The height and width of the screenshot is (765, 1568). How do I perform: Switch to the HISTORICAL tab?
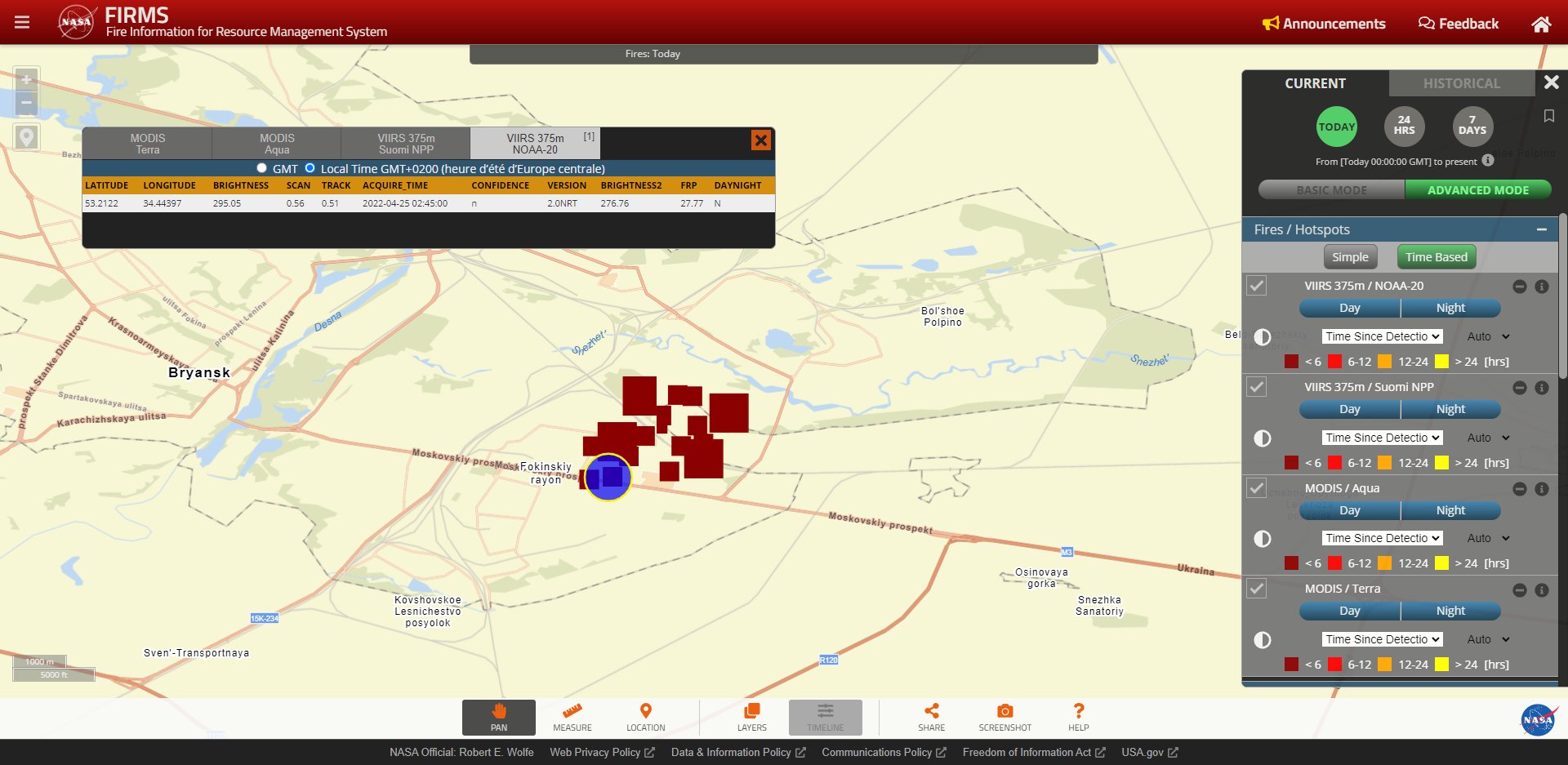pos(1461,83)
